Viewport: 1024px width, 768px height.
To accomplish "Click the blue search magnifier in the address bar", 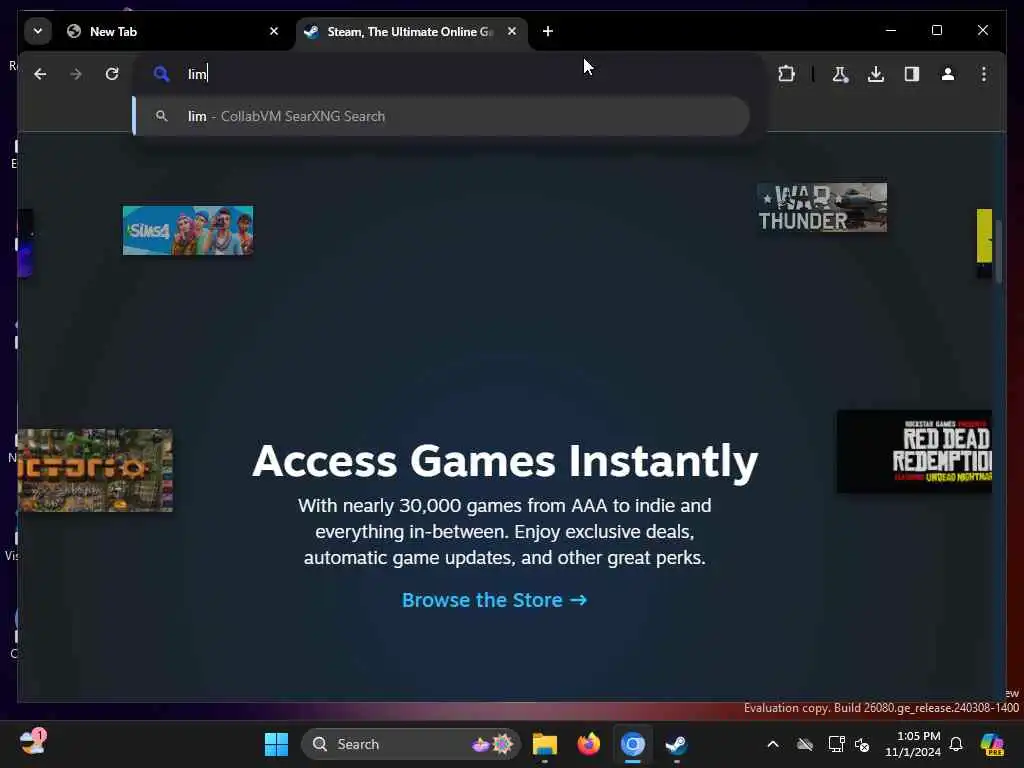I will [x=161, y=74].
